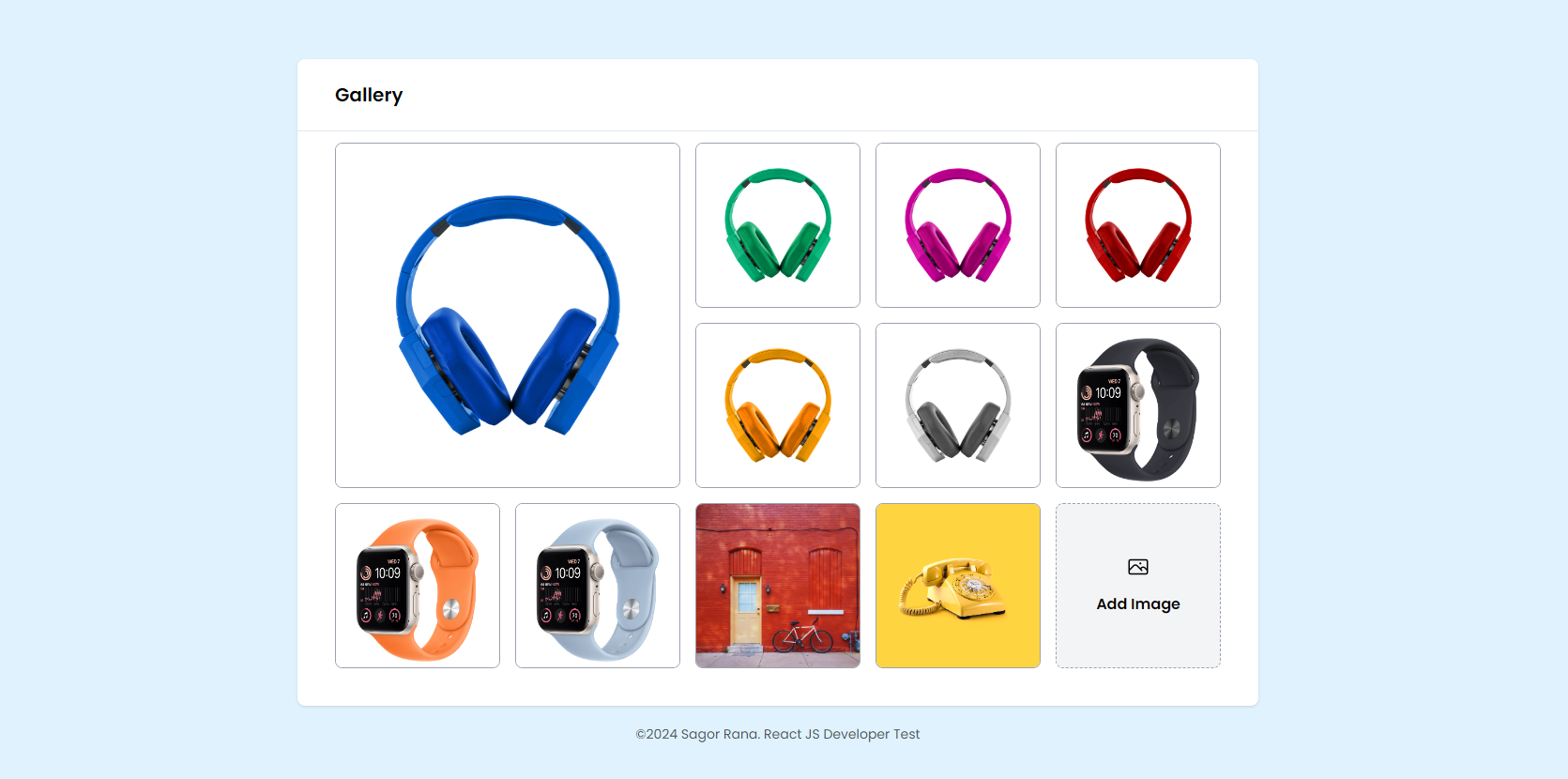Select the yellow rotary telephone image
The image size is (1568, 779).
[x=958, y=586]
